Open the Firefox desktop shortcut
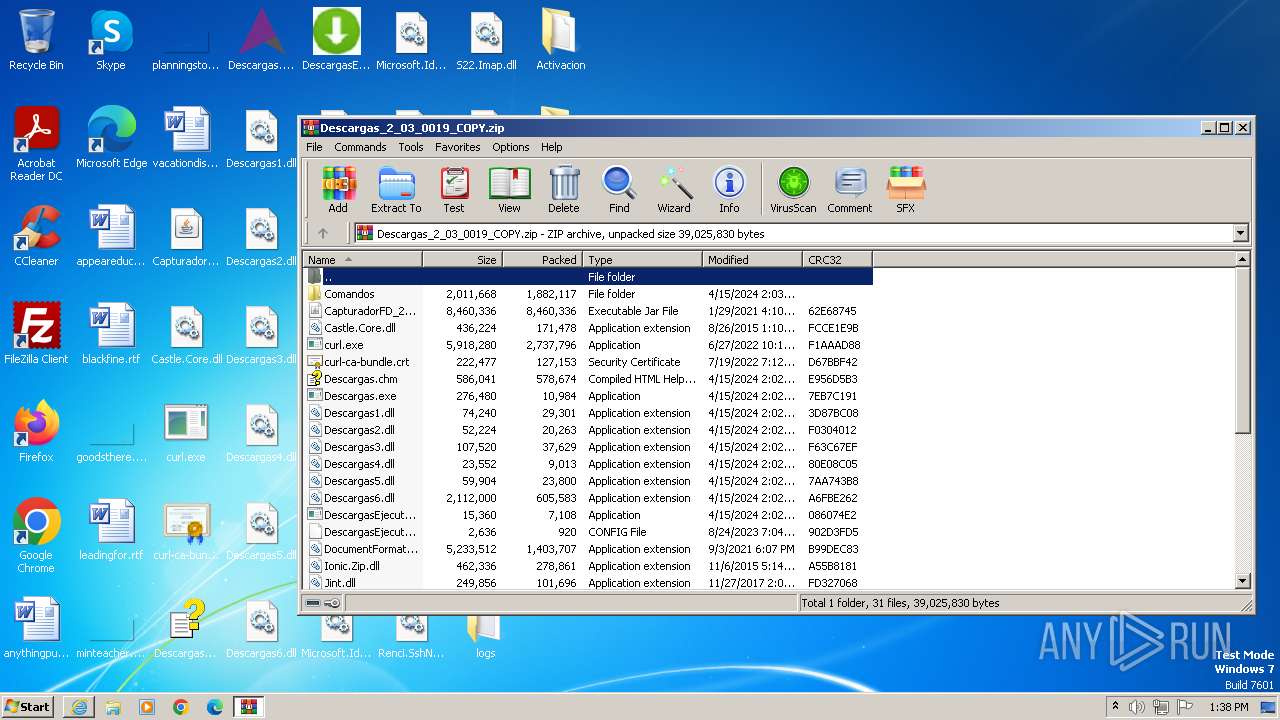Viewport: 1280px width, 720px height. [36, 431]
